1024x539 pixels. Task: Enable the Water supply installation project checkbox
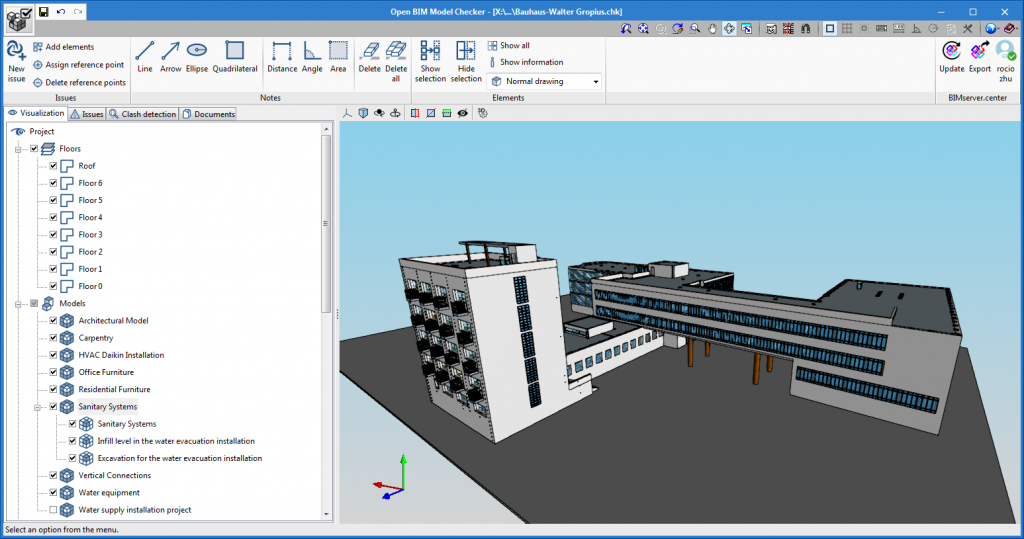54,510
